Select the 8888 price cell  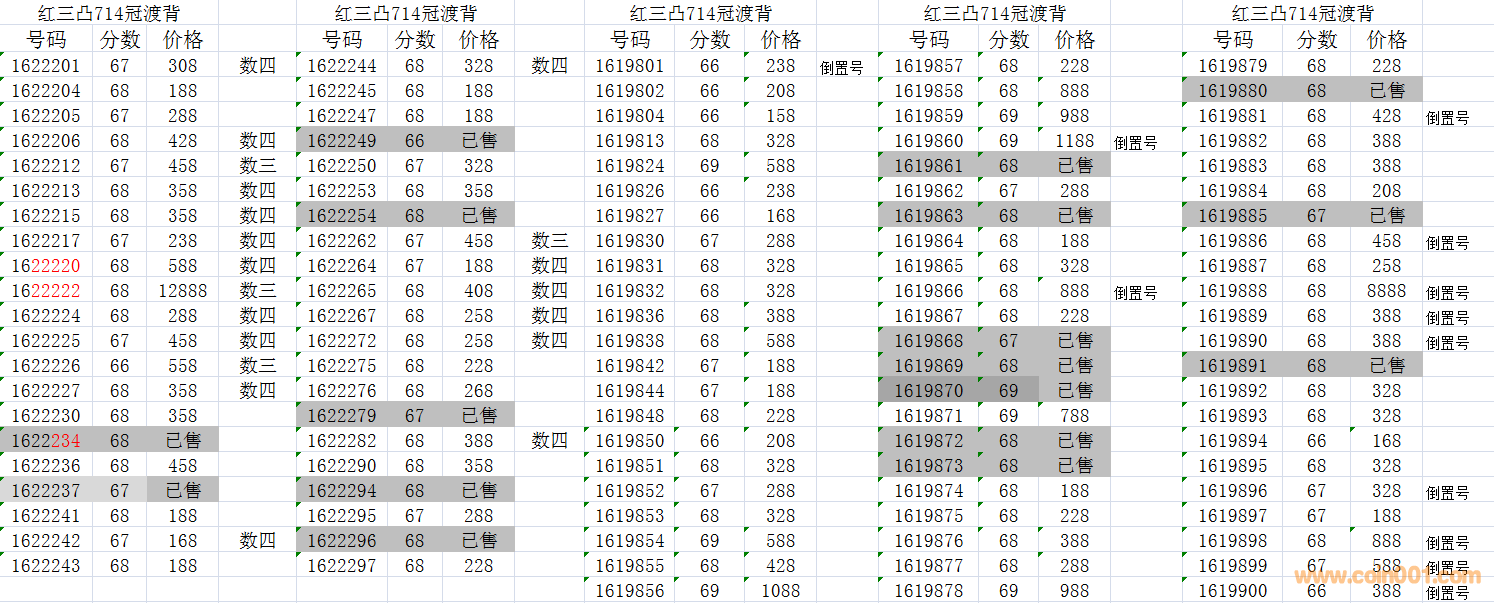click(1386, 291)
